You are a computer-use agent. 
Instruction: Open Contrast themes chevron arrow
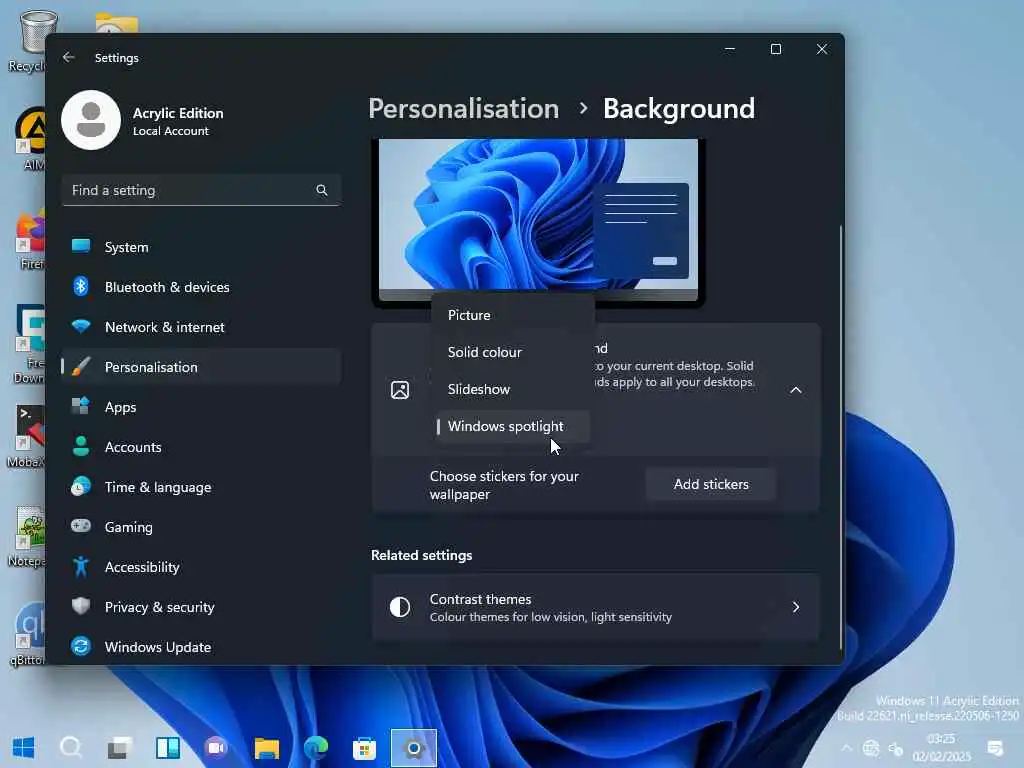pos(795,607)
